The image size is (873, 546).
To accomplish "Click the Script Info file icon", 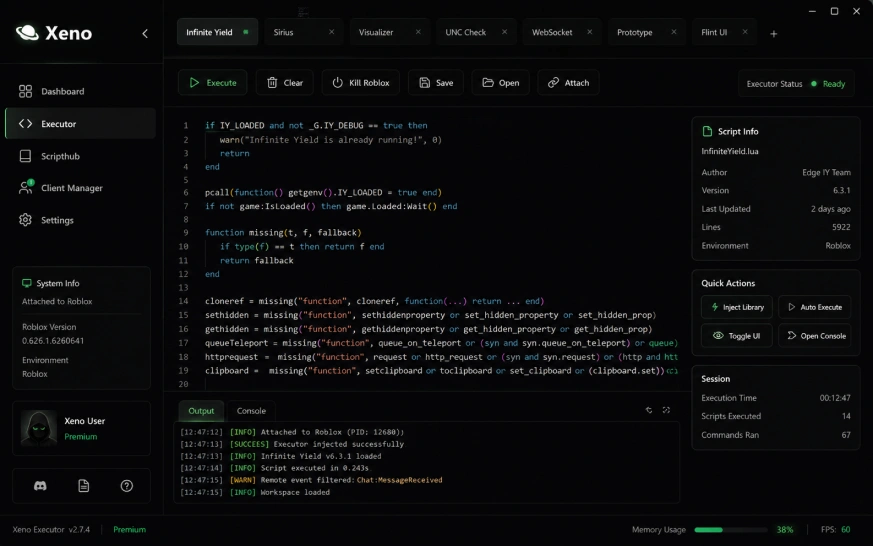I will pyautogui.click(x=707, y=131).
